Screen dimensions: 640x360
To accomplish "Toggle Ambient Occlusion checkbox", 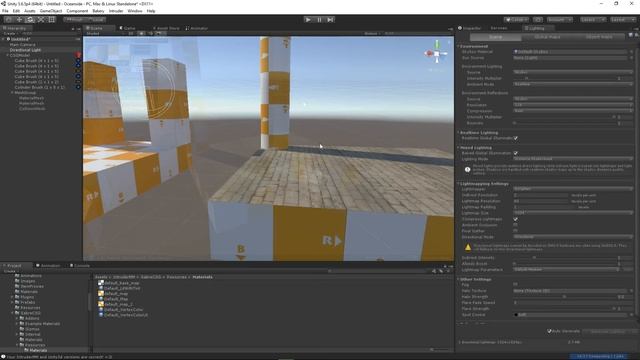I will pyautogui.click(x=516, y=225).
